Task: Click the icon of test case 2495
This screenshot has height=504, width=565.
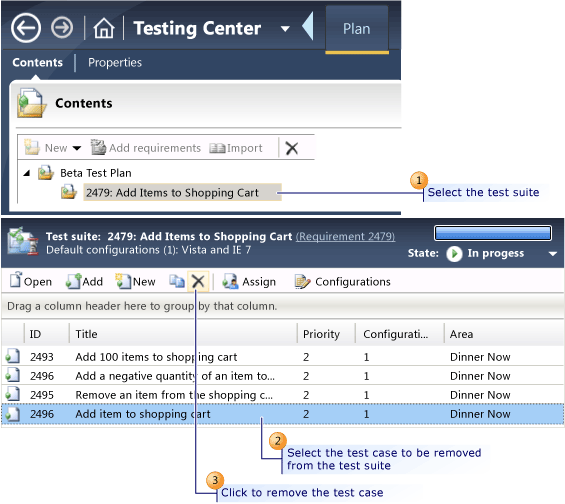Action: tap(12, 394)
